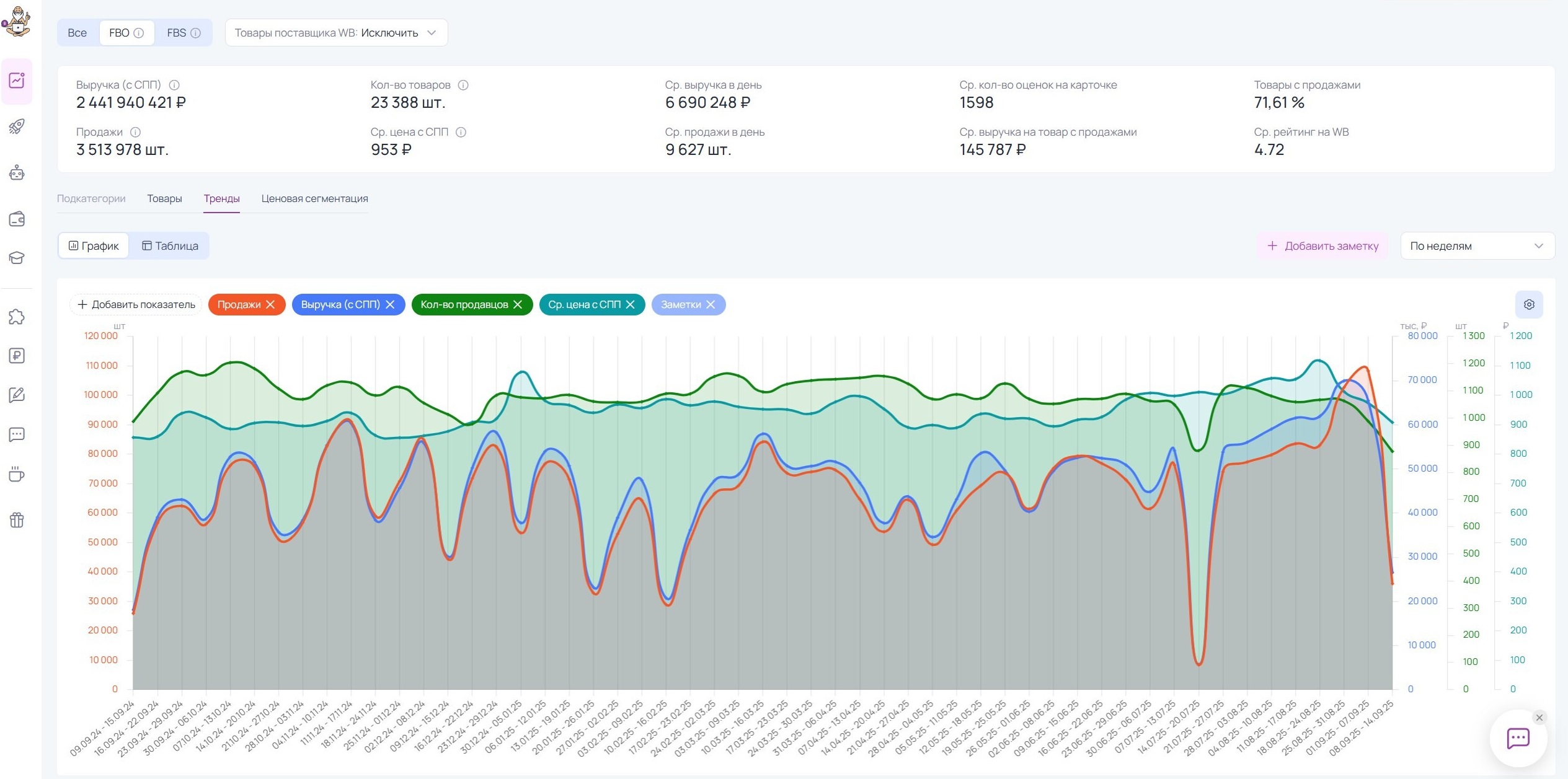Viewport: 1568px width, 779px height.
Task: Switch view to Таблица
Action: click(170, 246)
